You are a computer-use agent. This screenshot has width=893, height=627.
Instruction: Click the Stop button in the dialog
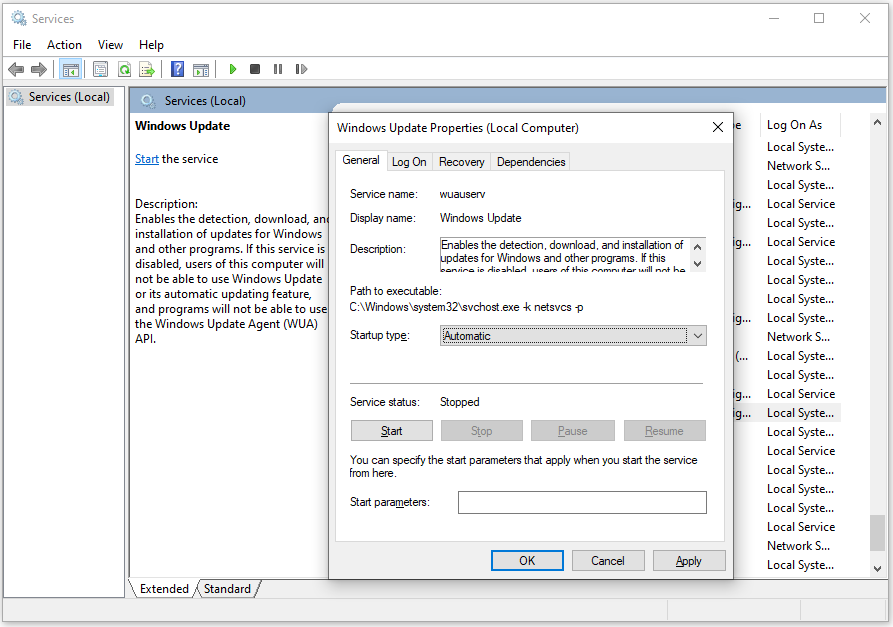482,431
